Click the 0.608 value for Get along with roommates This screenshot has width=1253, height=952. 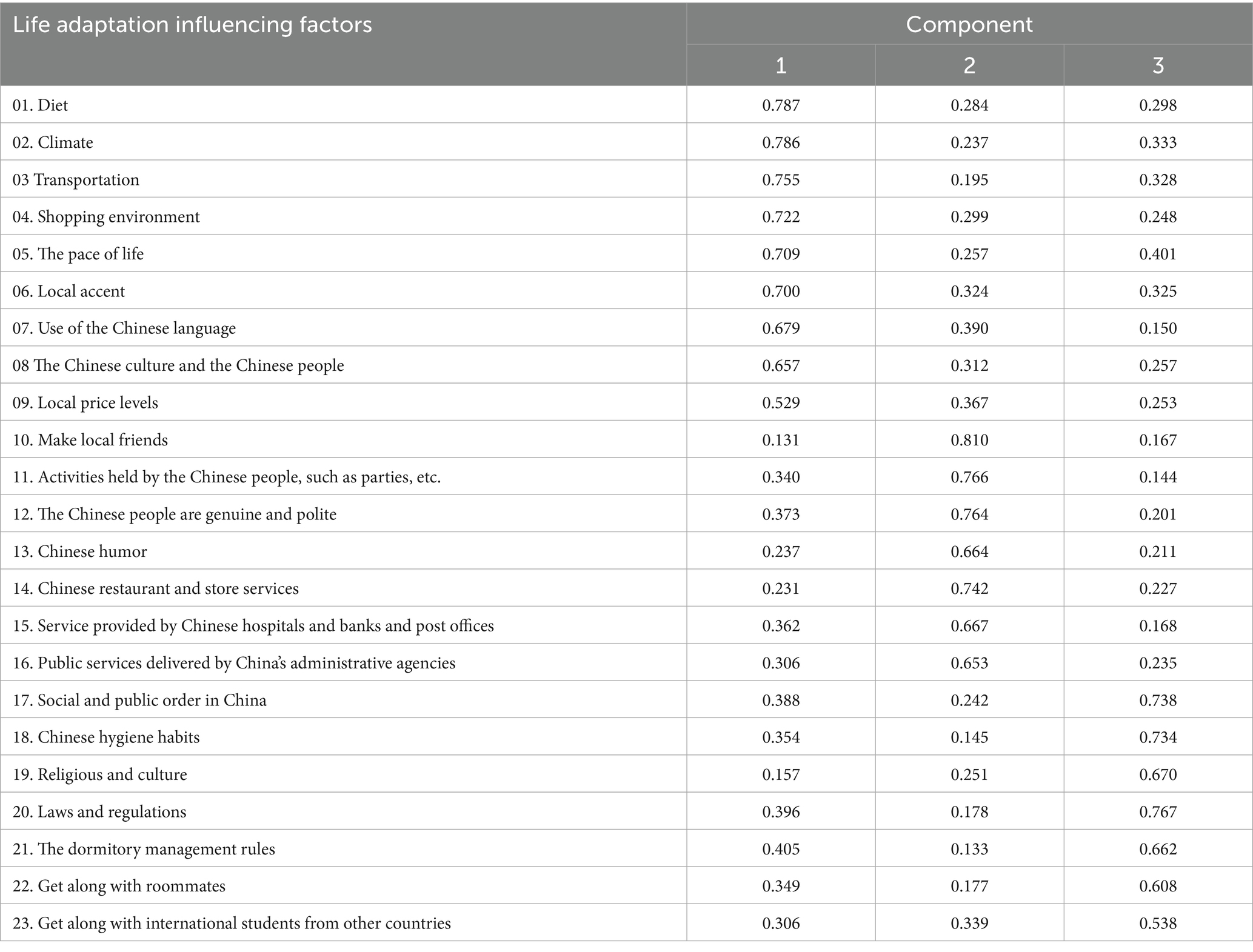(1157, 886)
